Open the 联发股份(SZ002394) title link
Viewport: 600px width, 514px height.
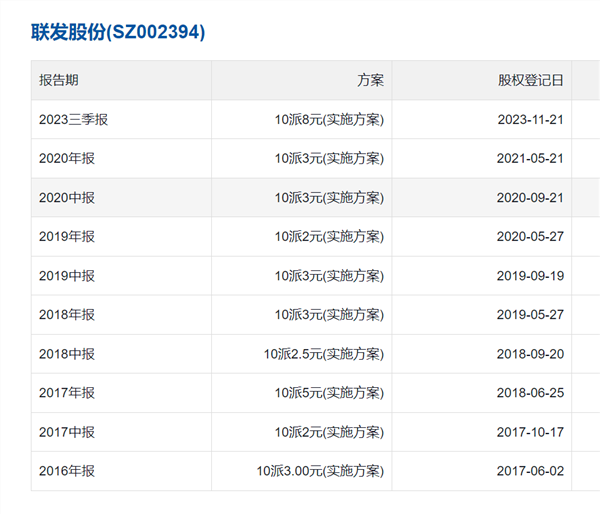pyautogui.click(x=118, y=32)
